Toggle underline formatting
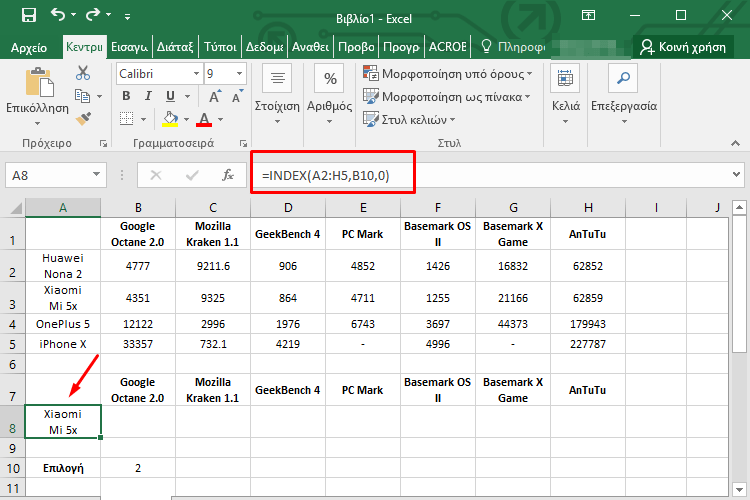 pyautogui.click(x=170, y=96)
